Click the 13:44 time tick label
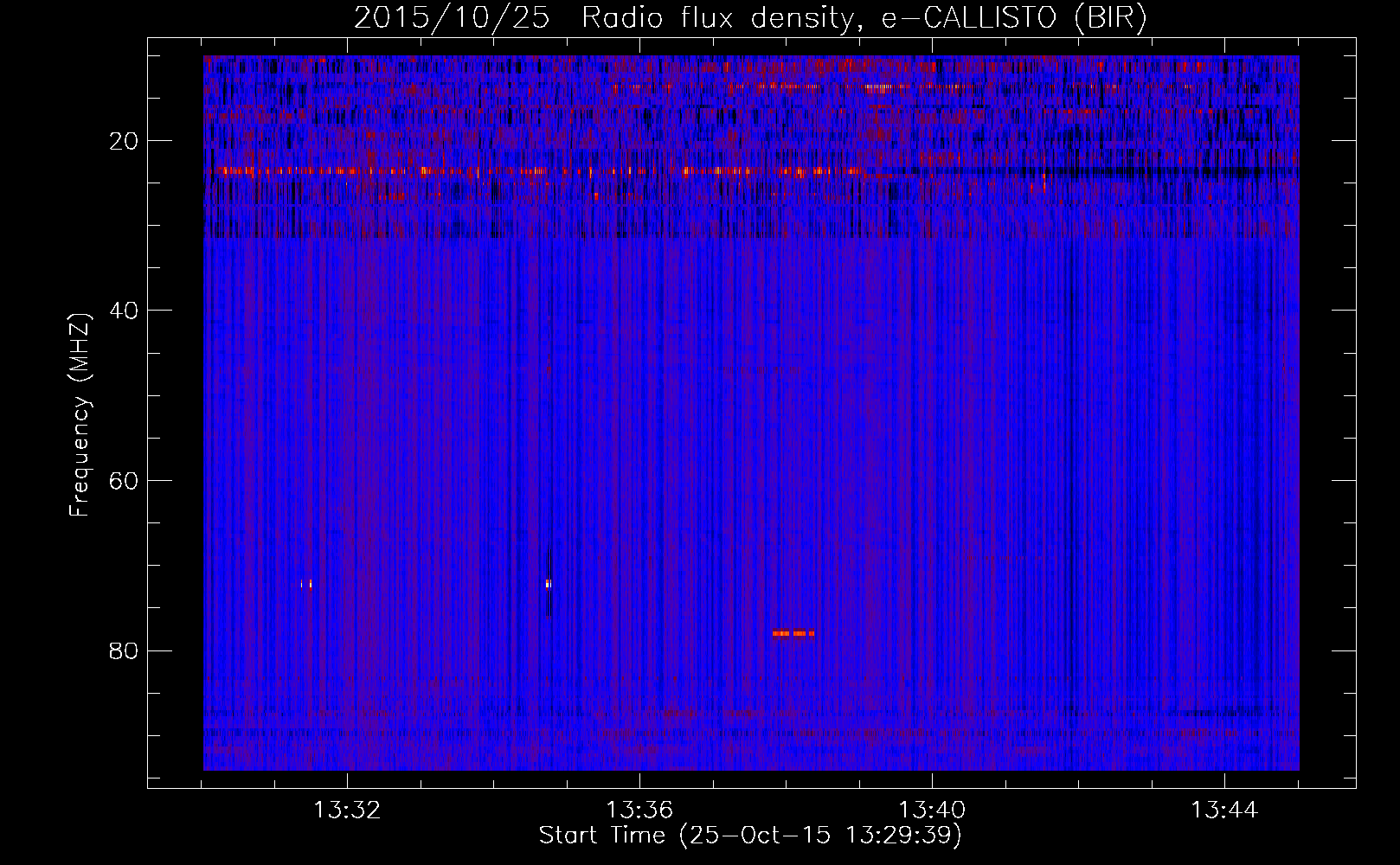Image resolution: width=1400 pixels, height=865 pixels. pos(1224,811)
